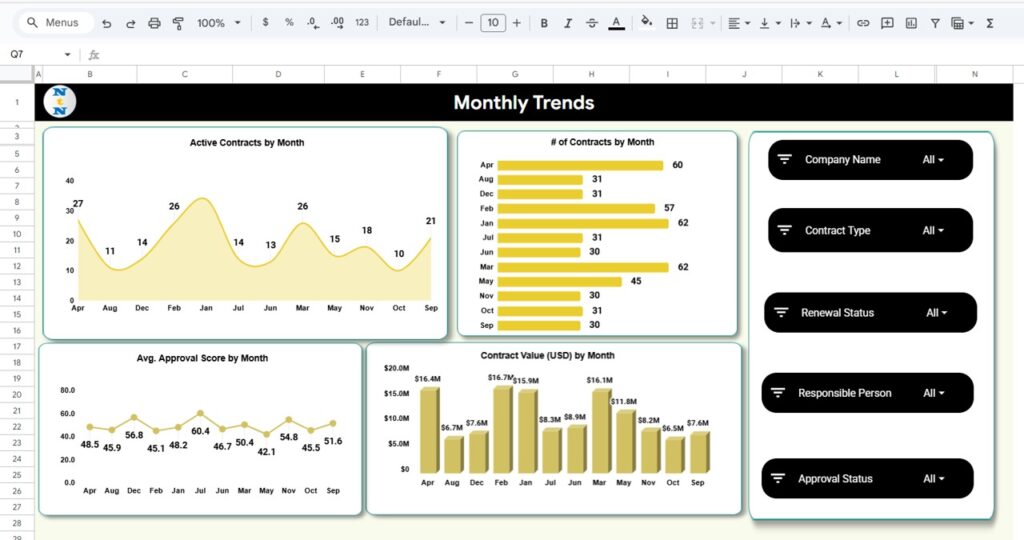Toggle Strikethrough formatting
This screenshot has width=1024, height=540.
pyautogui.click(x=592, y=23)
